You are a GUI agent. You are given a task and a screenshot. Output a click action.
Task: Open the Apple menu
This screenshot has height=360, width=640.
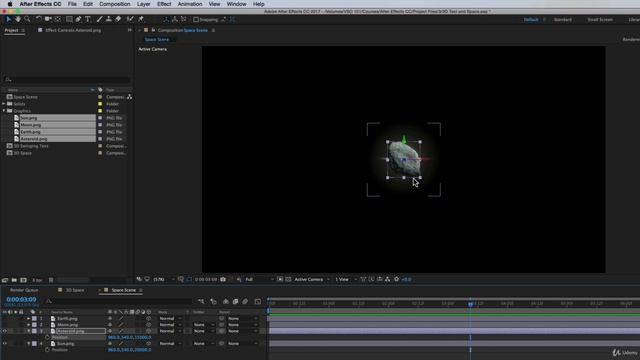point(9,4)
